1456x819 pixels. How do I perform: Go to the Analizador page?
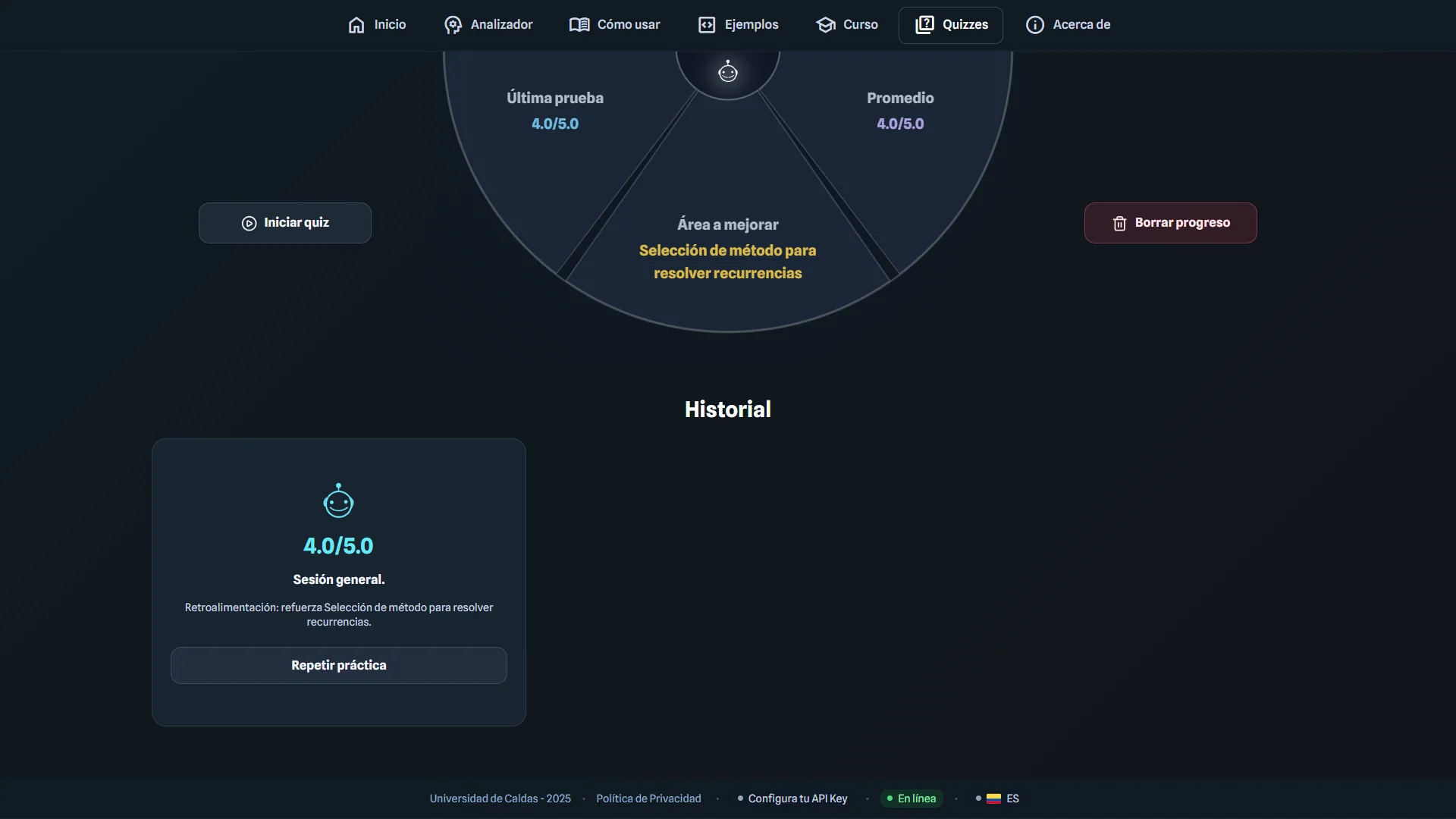[488, 25]
